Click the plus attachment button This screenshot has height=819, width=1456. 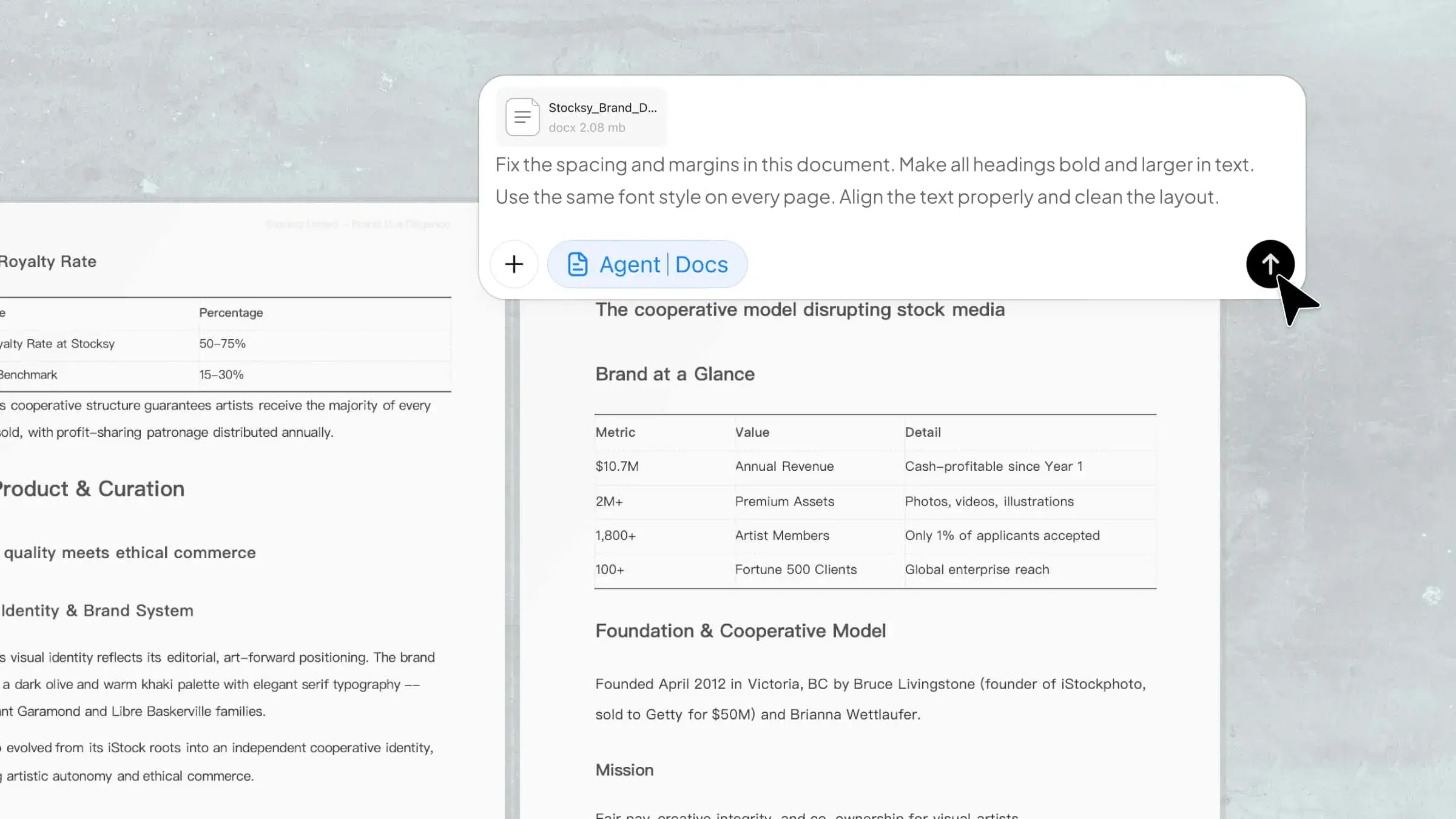coord(514,264)
